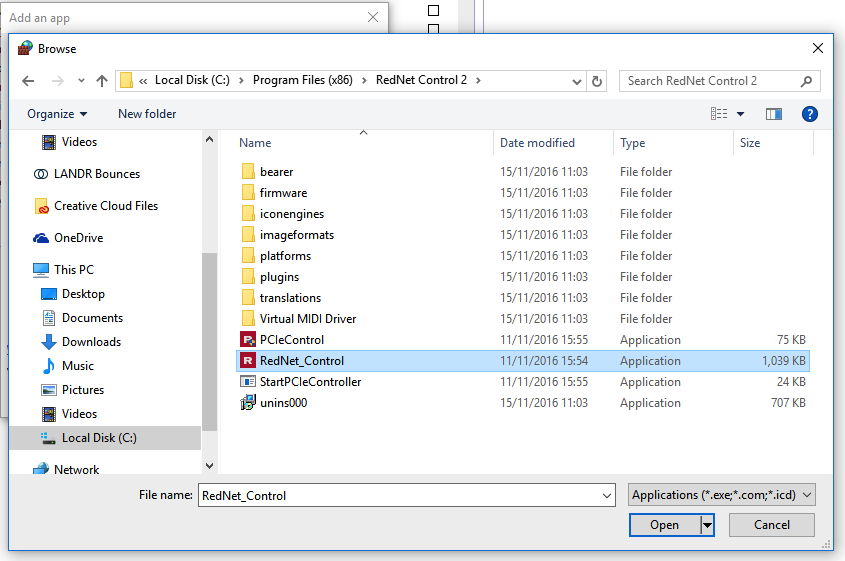Select the StartPCIeController application icon
Viewport: 845px width, 561px height.
(x=248, y=382)
